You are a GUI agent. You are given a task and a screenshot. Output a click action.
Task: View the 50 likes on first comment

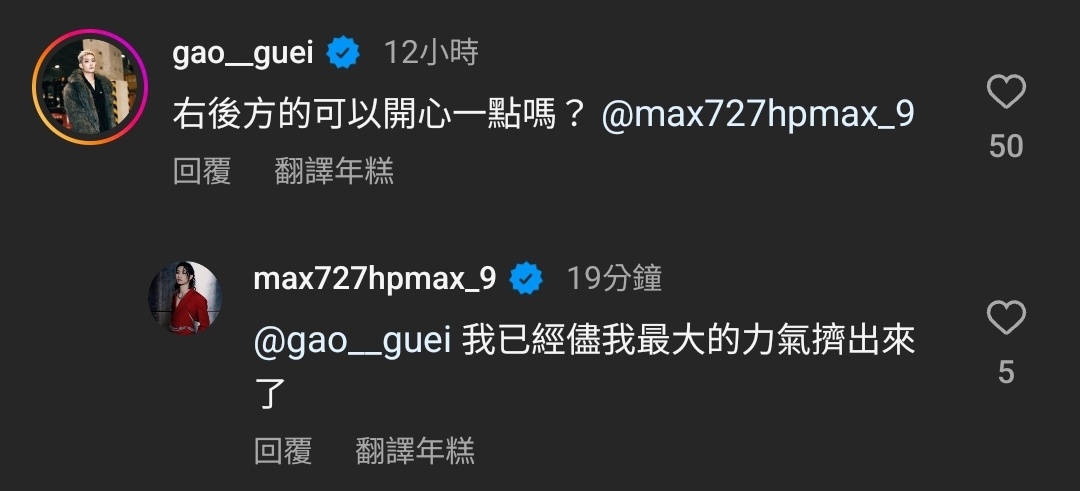tap(1006, 146)
